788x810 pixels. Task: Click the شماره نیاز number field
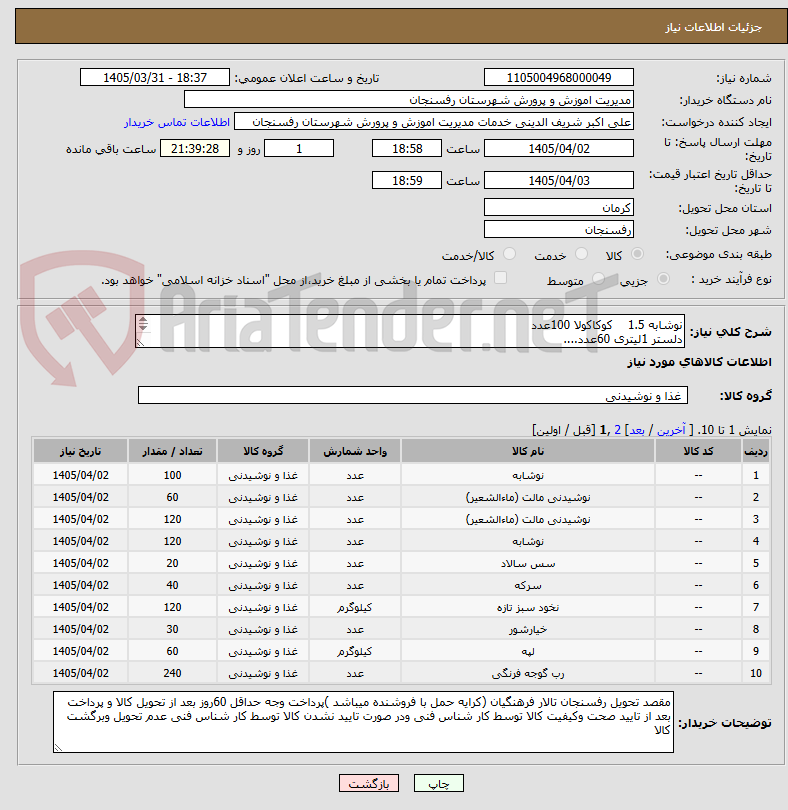(x=559, y=77)
